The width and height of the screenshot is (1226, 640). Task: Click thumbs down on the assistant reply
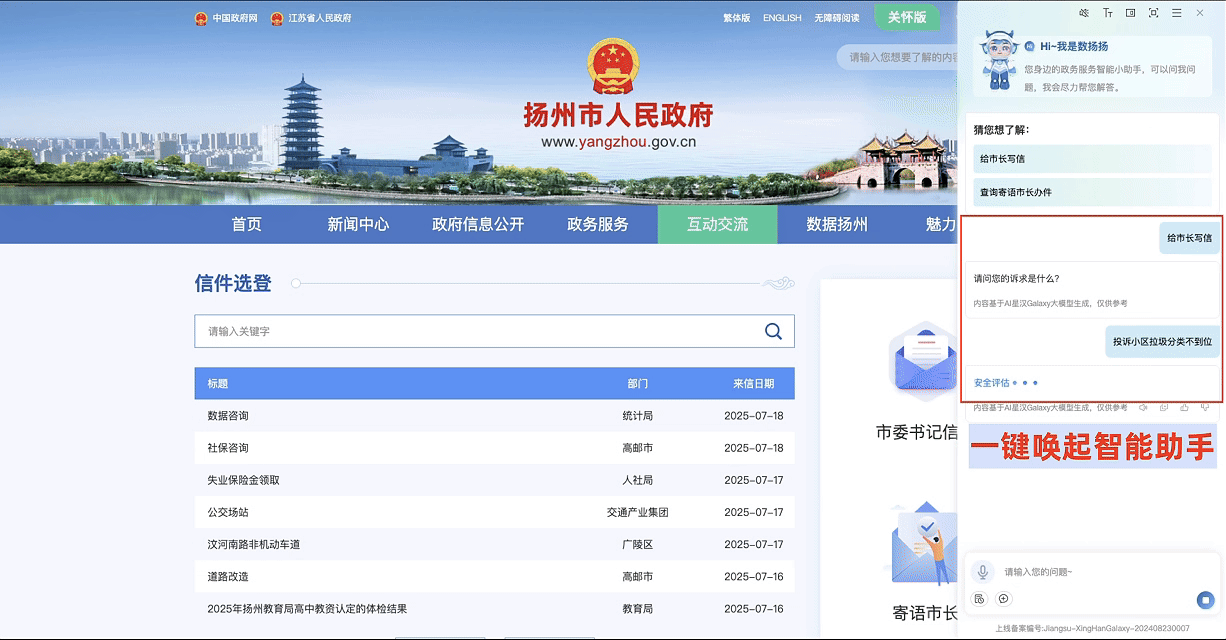(x=1206, y=407)
